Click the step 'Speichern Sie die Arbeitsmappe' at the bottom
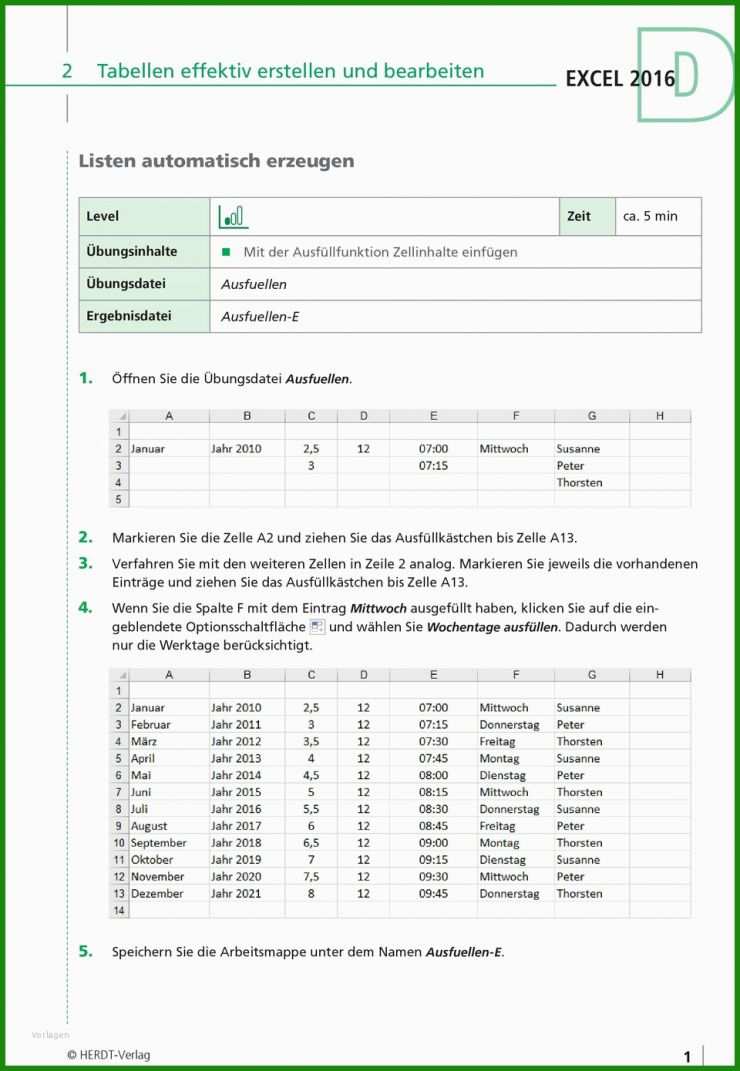740x1071 pixels. 308,952
